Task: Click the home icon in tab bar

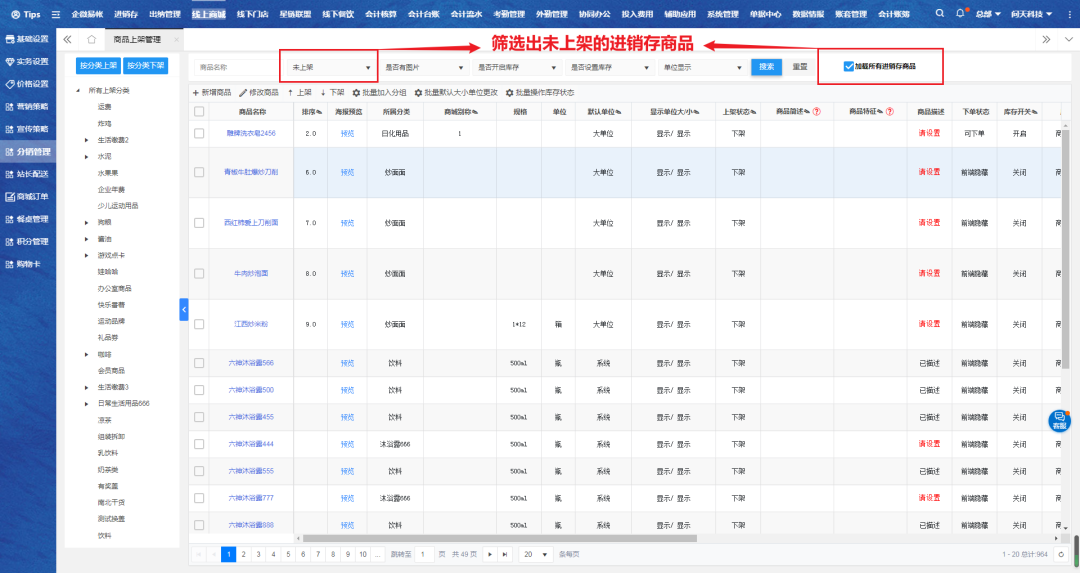Action: click(91, 39)
